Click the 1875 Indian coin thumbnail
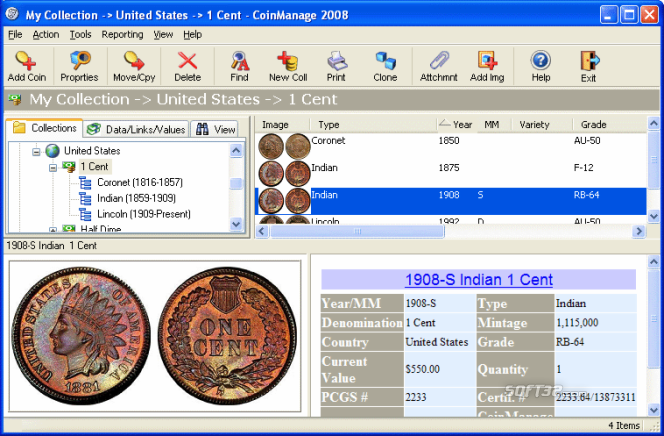The height and width of the screenshot is (436, 664). 284,173
